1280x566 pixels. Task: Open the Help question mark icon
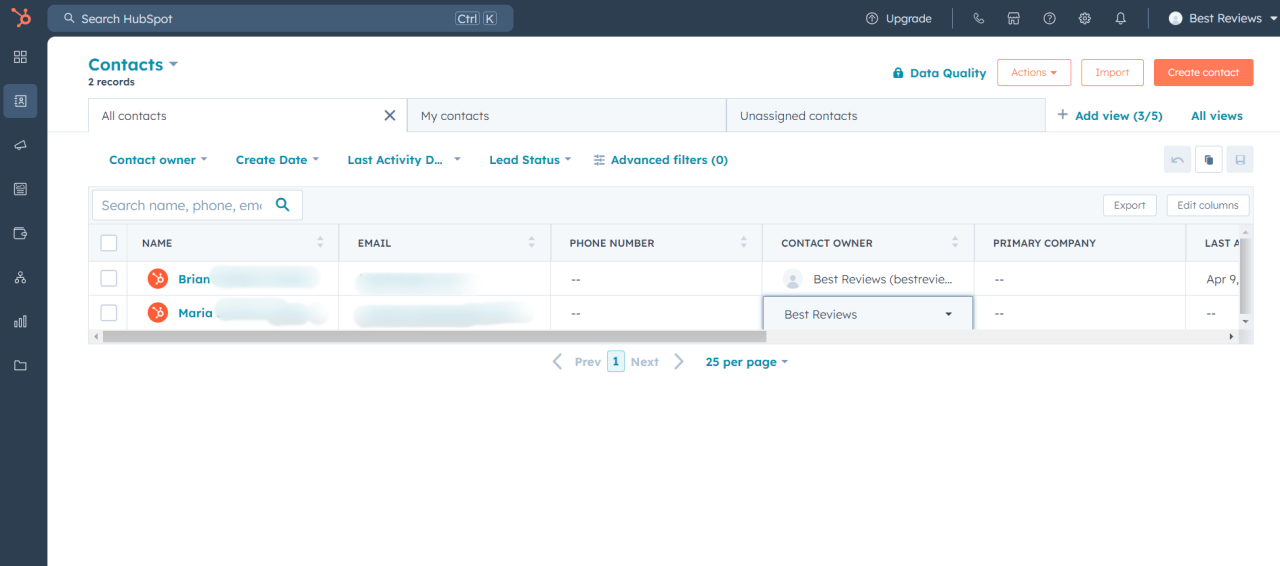tap(1049, 18)
